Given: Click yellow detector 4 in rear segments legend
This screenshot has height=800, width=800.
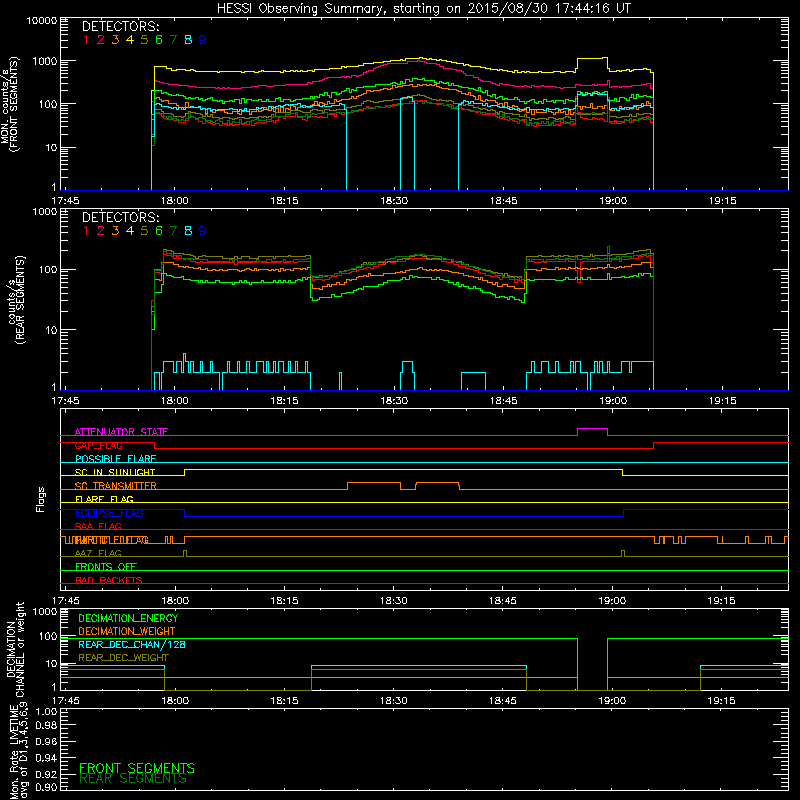Looking at the screenshot, I should (x=130, y=231).
